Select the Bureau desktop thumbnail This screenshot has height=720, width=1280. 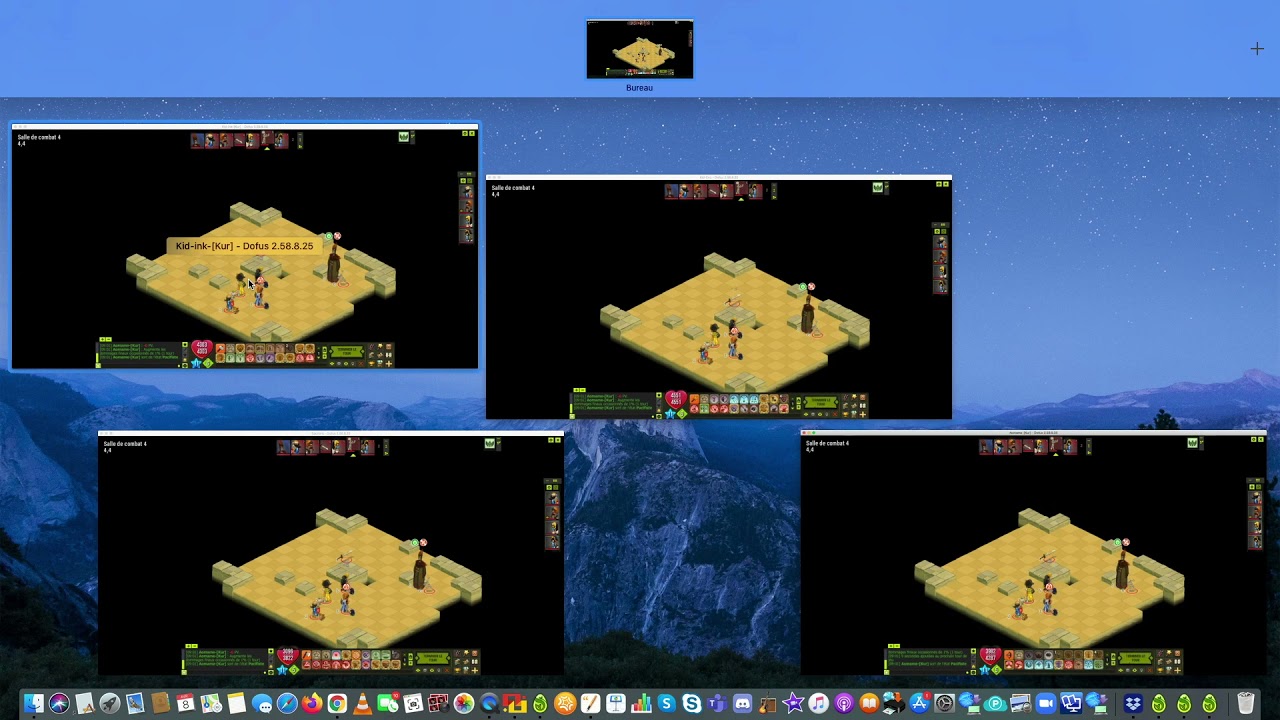[640, 49]
